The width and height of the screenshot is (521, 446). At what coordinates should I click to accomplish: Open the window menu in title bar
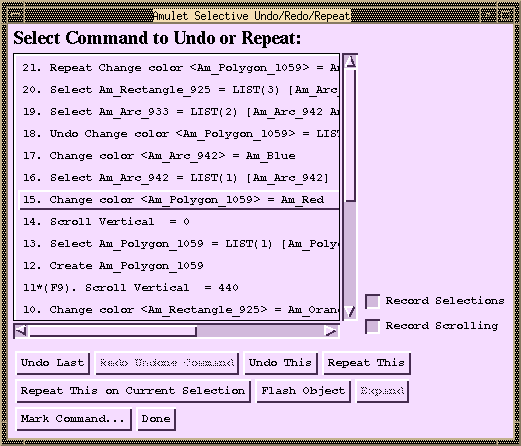click(x=15, y=15)
